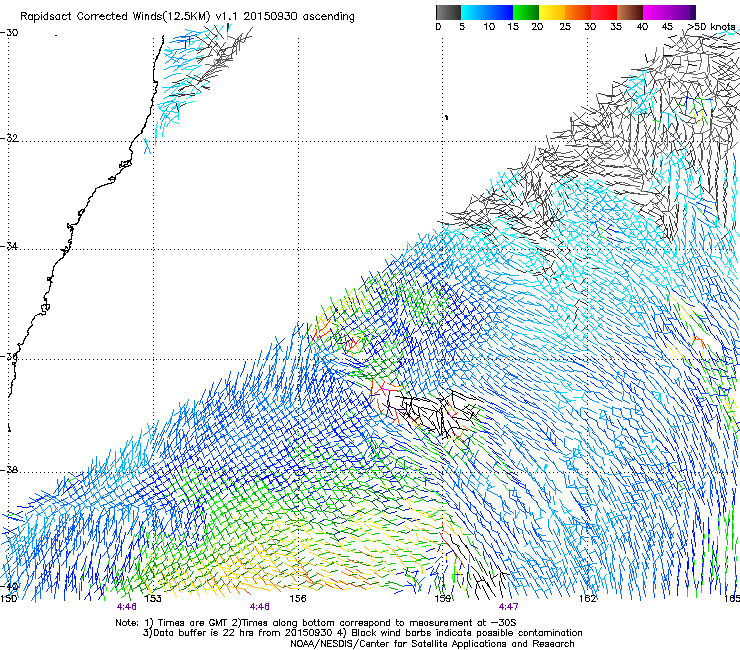Pick the red 30–35 knots color bar segment
The width and height of the screenshot is (740, 650).
click(x=604, y=12)
